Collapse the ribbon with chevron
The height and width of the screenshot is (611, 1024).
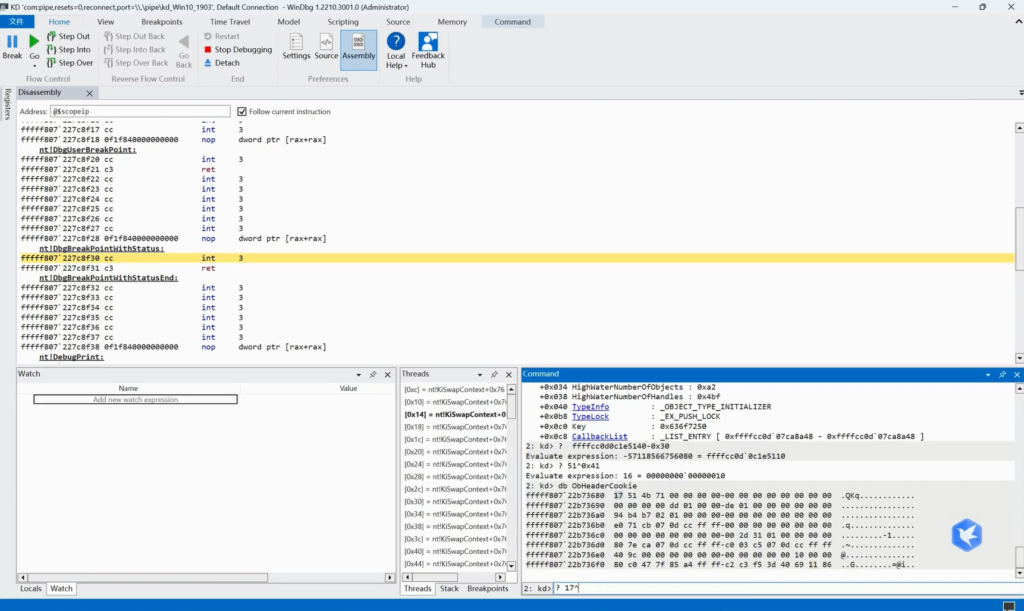pyautogui.click(x=1018, y=22)
